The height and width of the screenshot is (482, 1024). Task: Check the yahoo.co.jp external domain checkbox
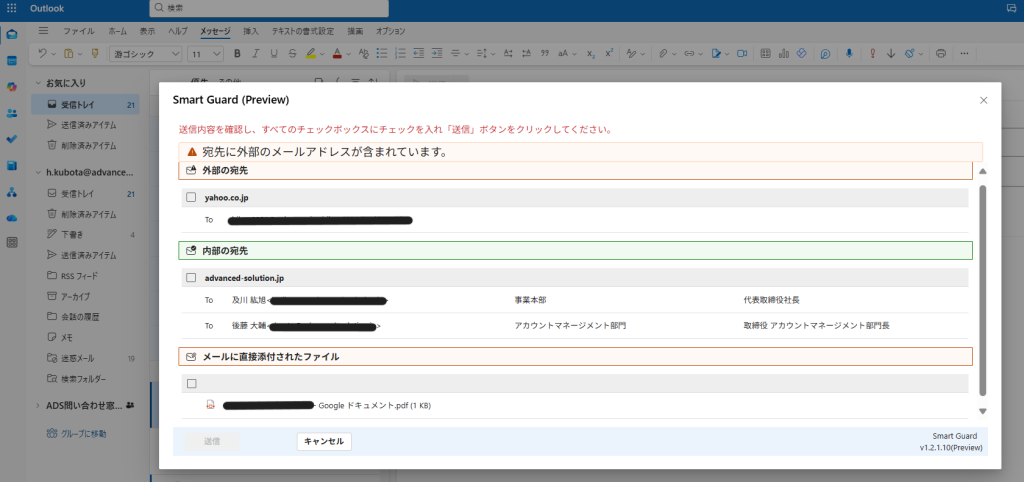tap(191, 198)
